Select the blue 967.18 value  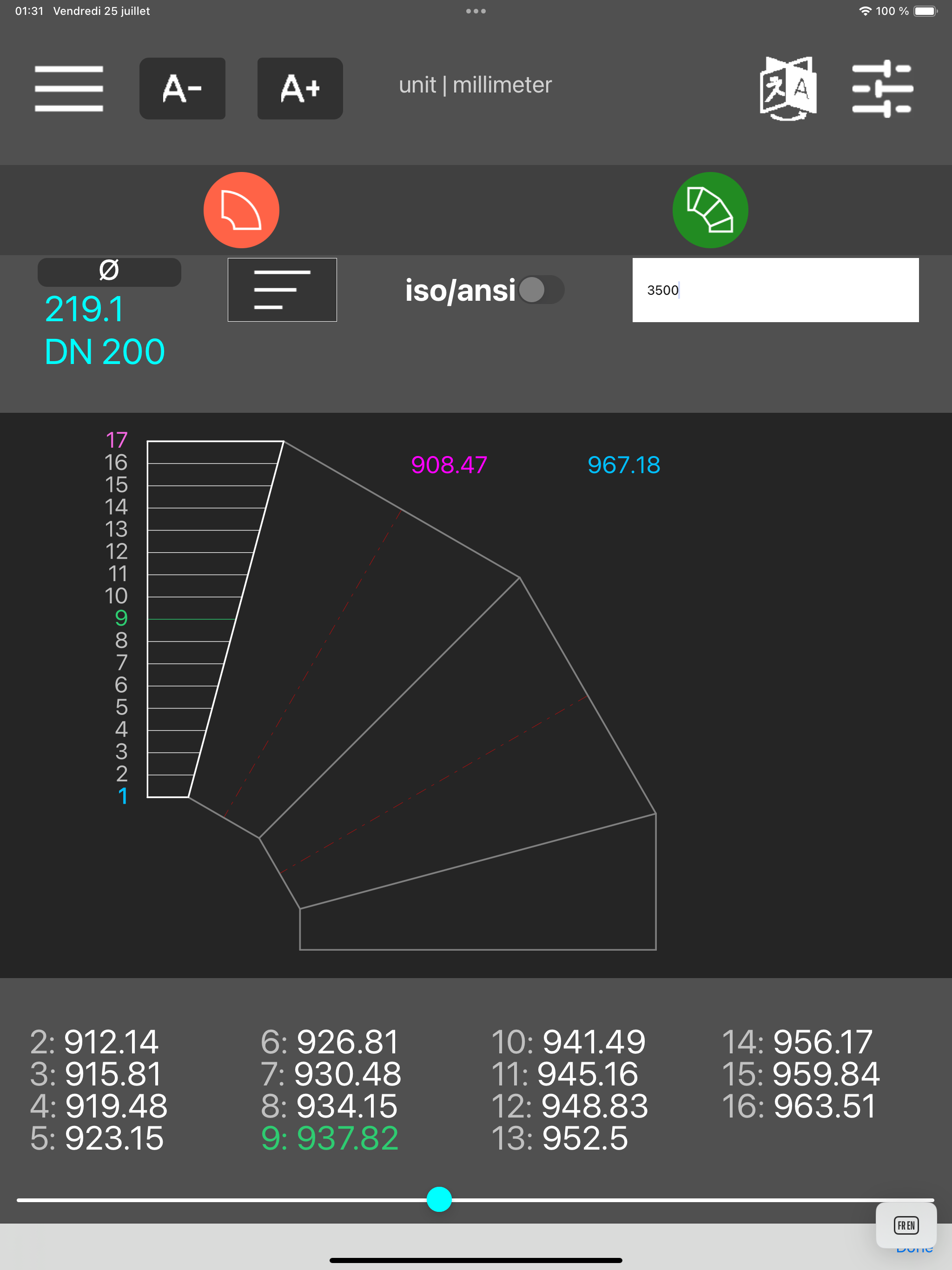point(623,464)
